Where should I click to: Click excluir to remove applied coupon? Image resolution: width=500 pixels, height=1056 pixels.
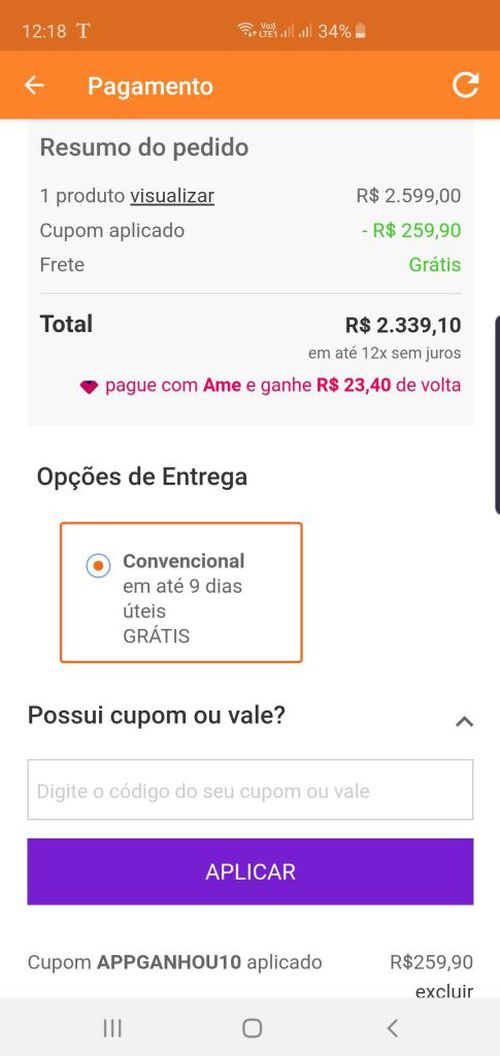pyautogui.click(x=444, y=991)
